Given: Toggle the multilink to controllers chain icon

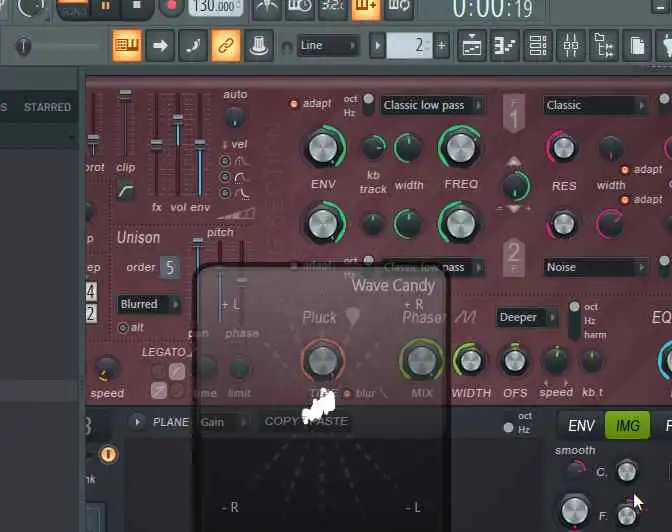Looking at the screenshot, I should tap(226, 45).
